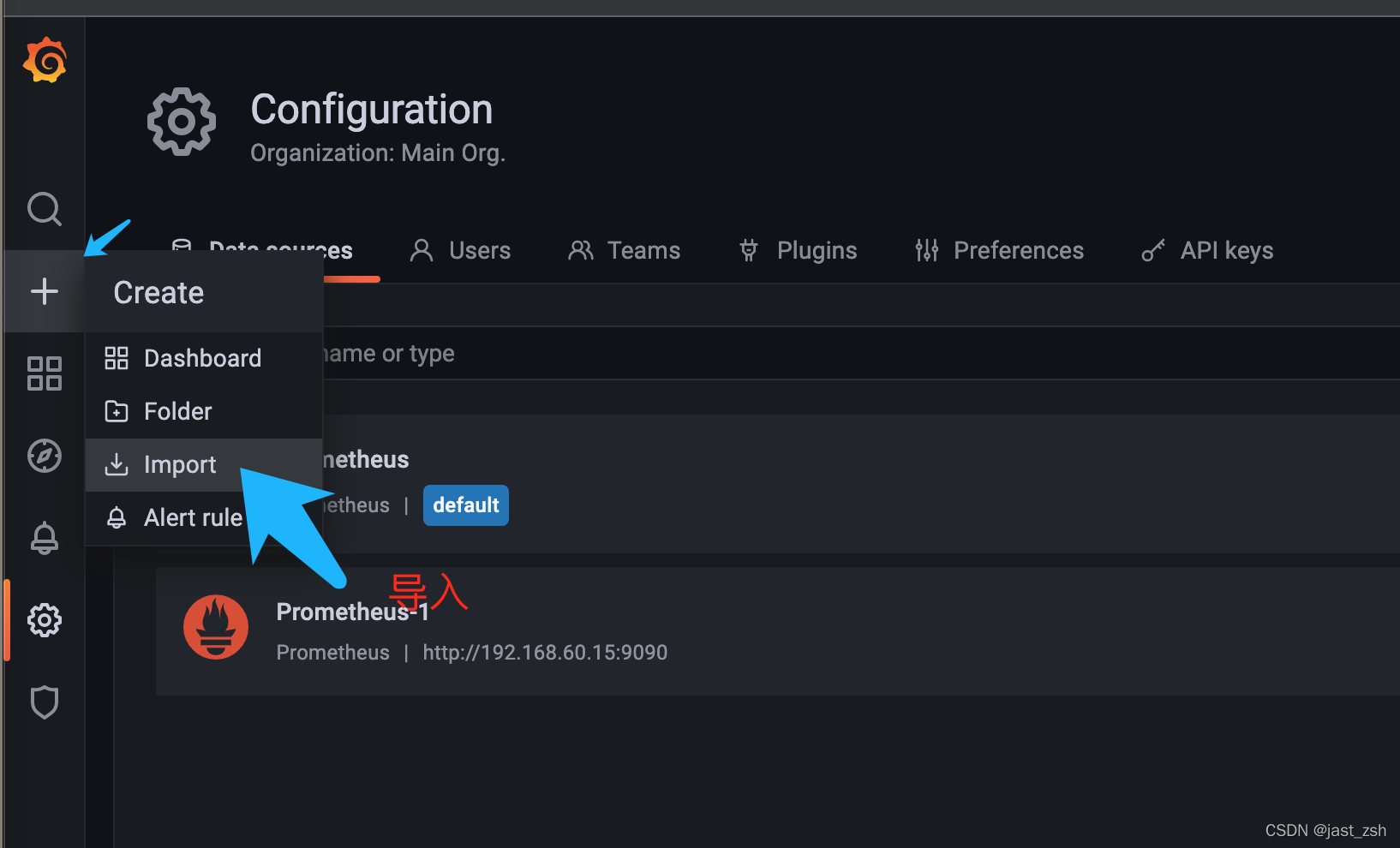
Task: Click the large Configuration gear header icon
Action: (182, 122)
